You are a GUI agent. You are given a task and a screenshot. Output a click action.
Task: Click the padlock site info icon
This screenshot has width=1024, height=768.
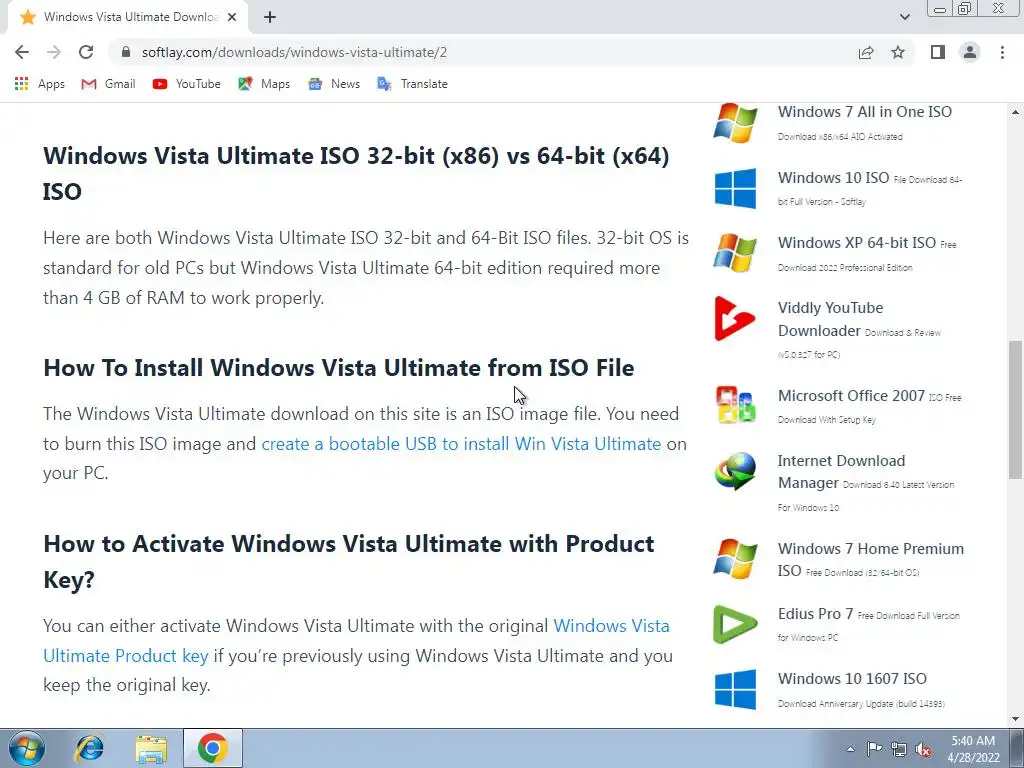click(x=126, y=52)
